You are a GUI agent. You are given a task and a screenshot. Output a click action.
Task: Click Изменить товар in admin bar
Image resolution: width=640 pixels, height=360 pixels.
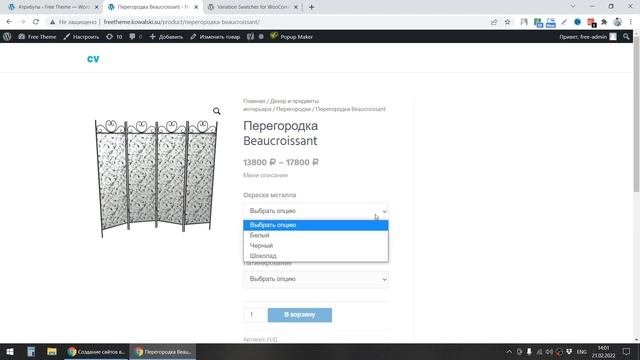pos(215,37)
